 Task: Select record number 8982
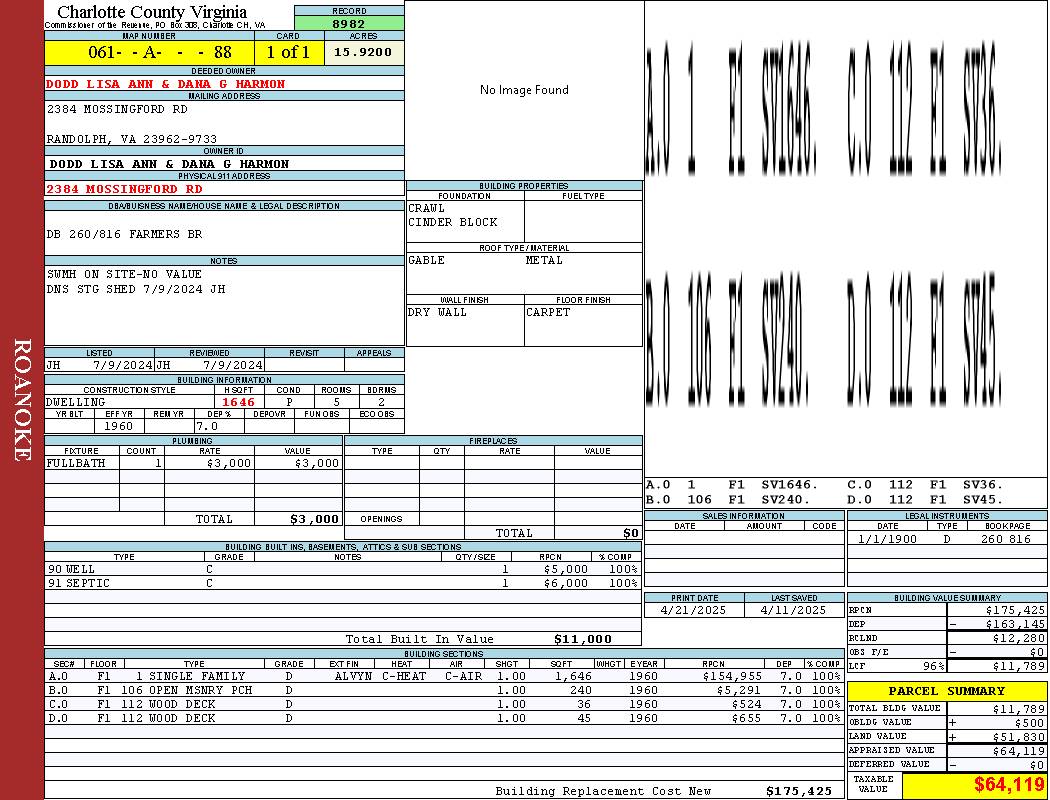click(x=349, y=23)
